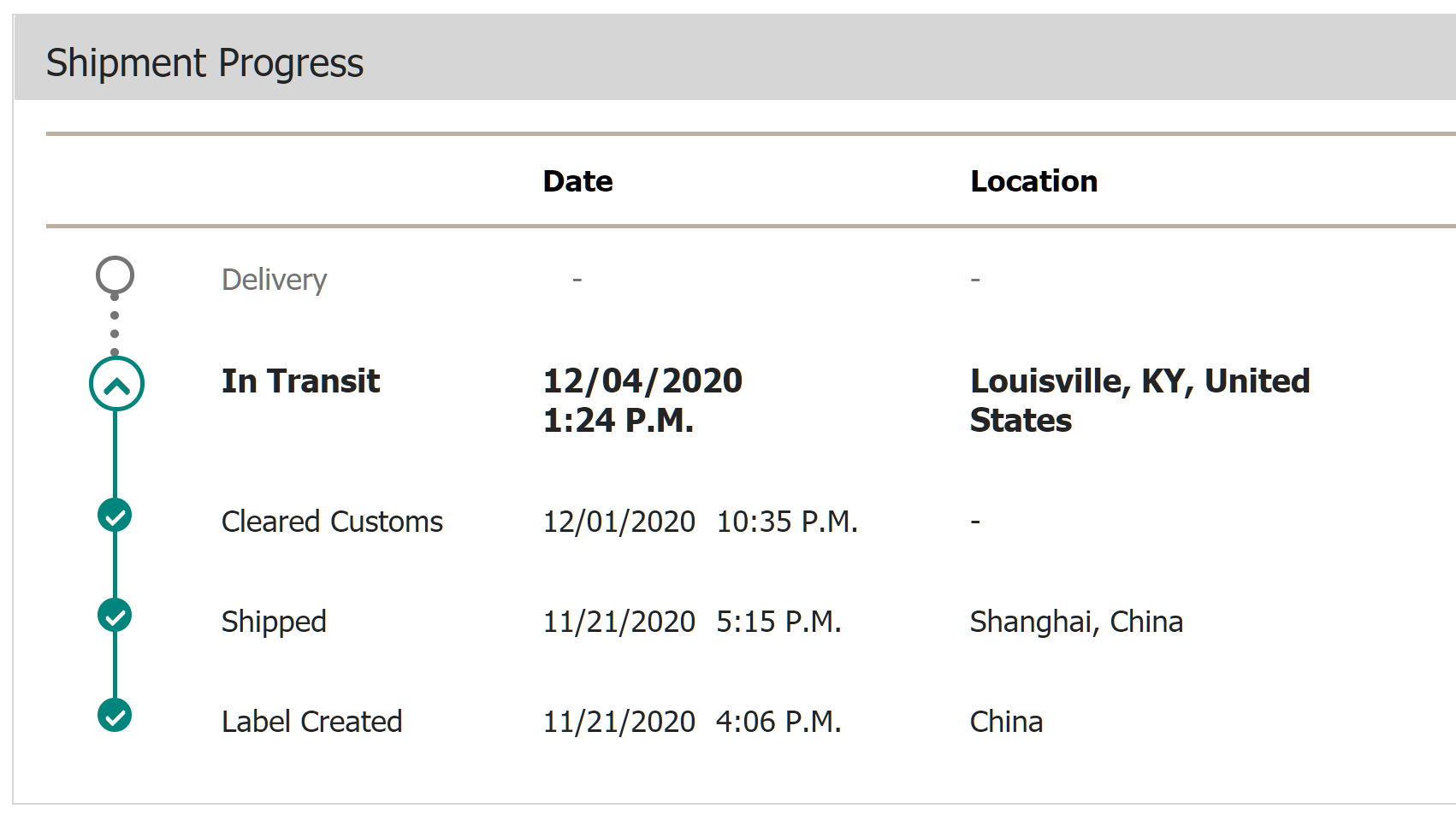Click the 12/04/2020 1:24 P.M. date
The image size is (1456, 826).
click(642, 401)
